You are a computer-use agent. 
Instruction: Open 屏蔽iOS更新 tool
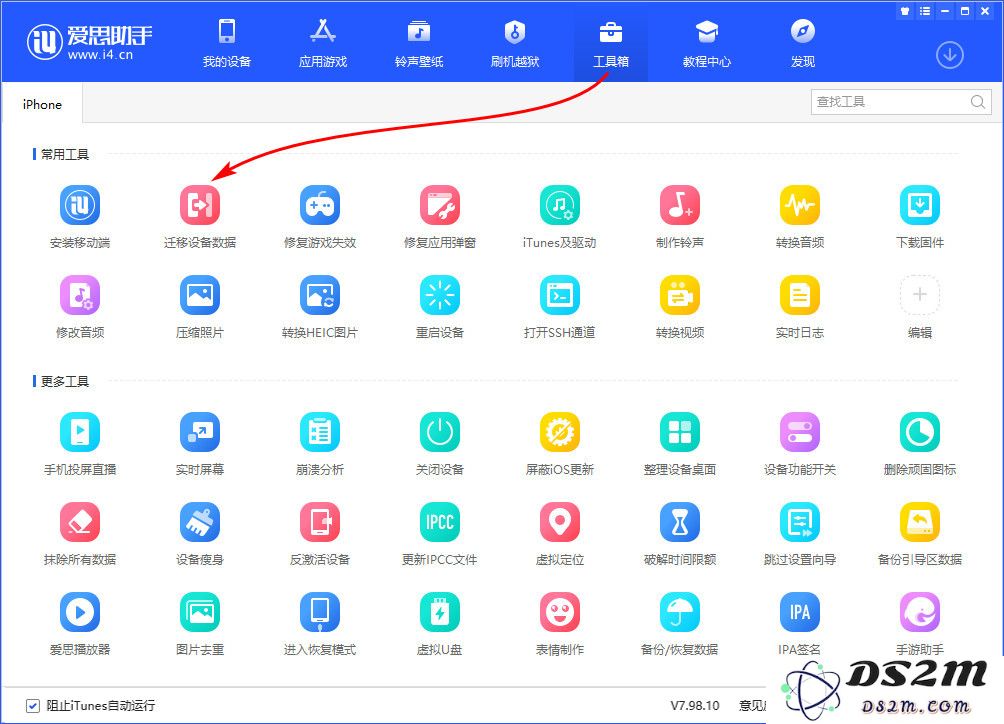point(560,432)
